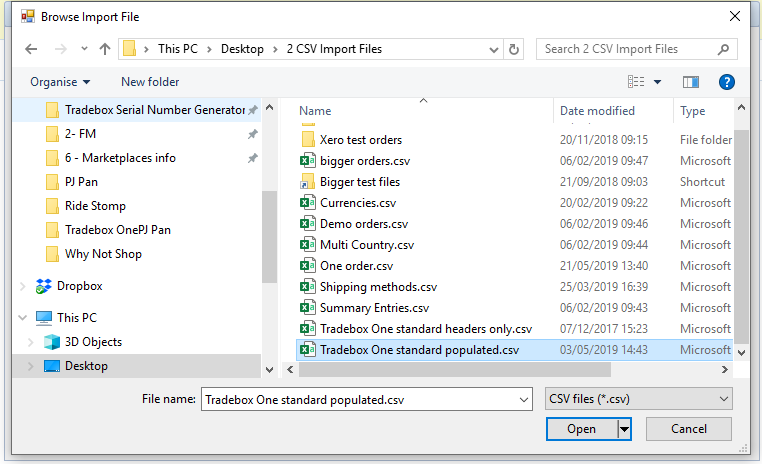Collapse the This PC tree node
Screen dimensions: 762x464
coord(22,318)
